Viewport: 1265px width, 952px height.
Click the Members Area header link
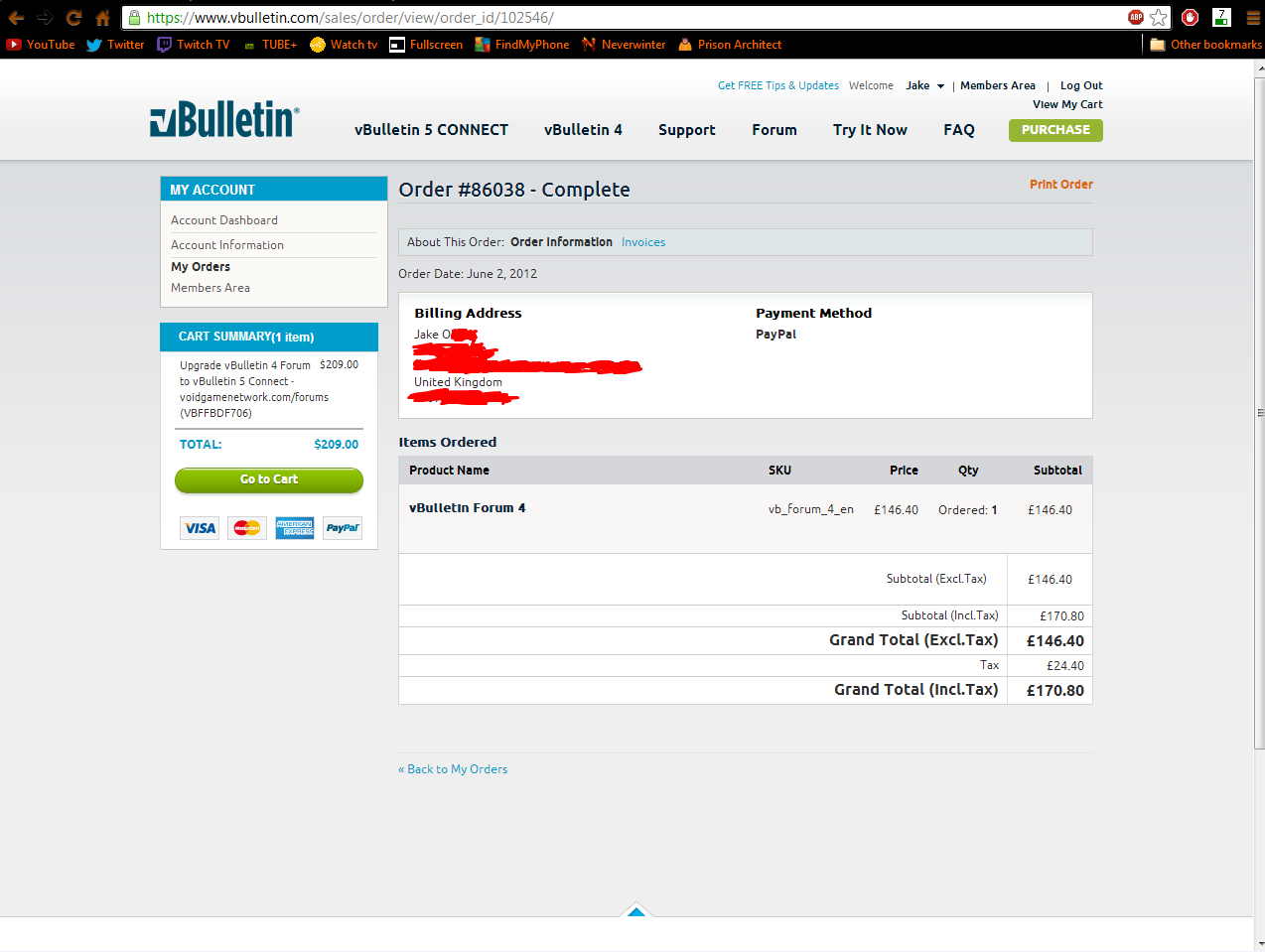997,85
